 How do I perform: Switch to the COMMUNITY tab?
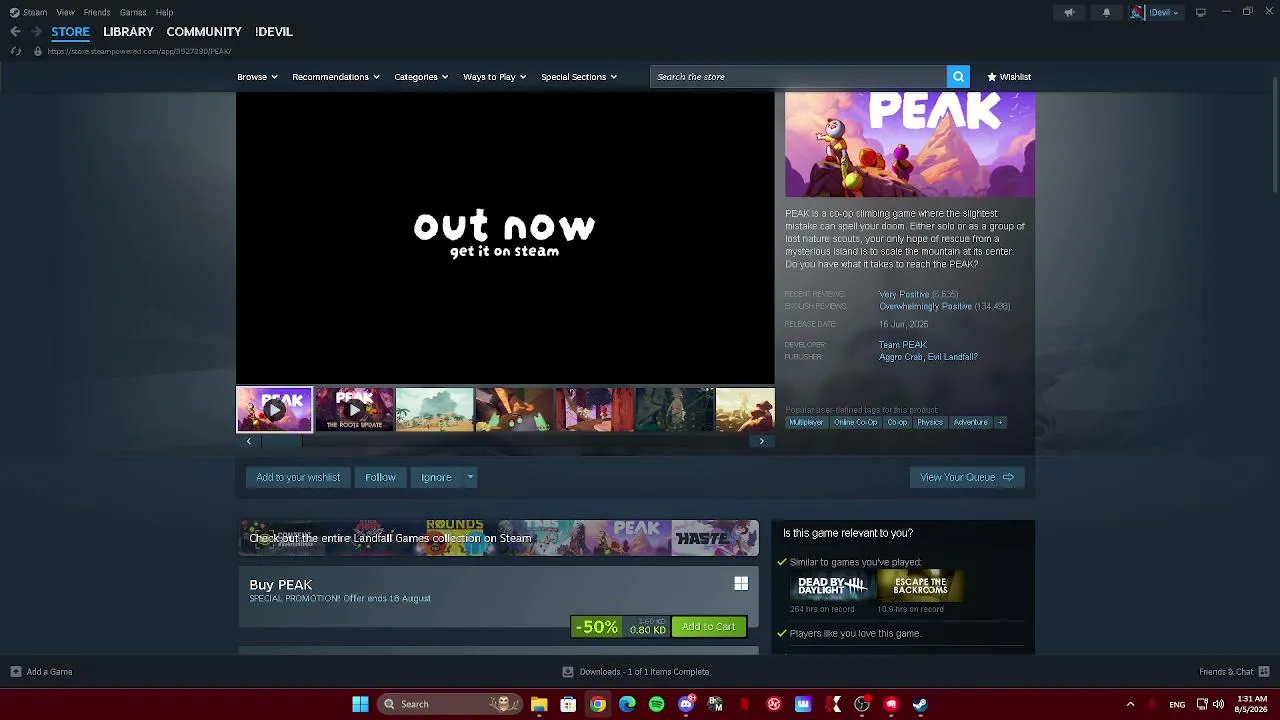[204, 32]
